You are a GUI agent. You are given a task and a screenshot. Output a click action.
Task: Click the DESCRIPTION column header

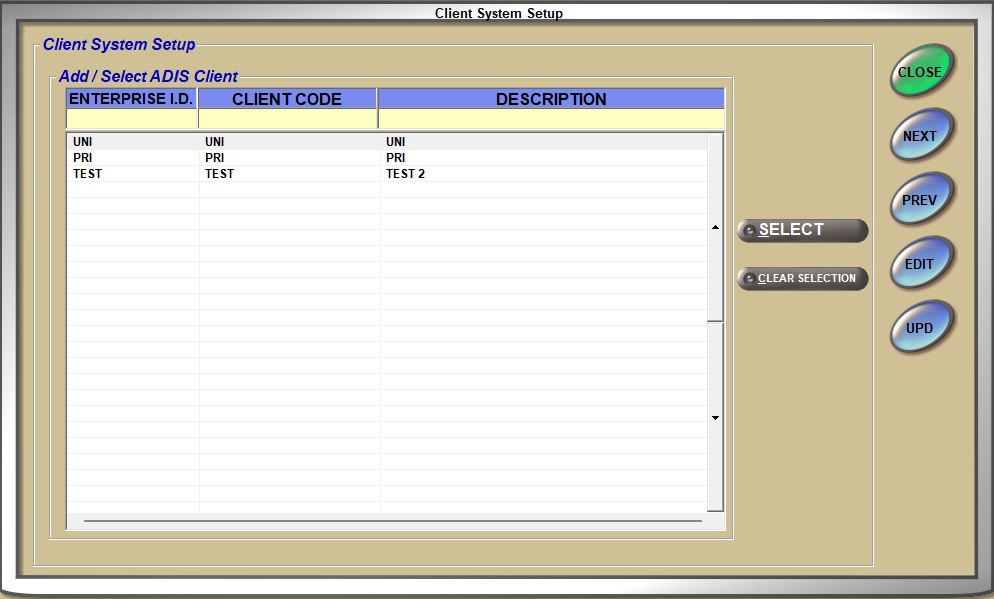click(x=551, y=99)
